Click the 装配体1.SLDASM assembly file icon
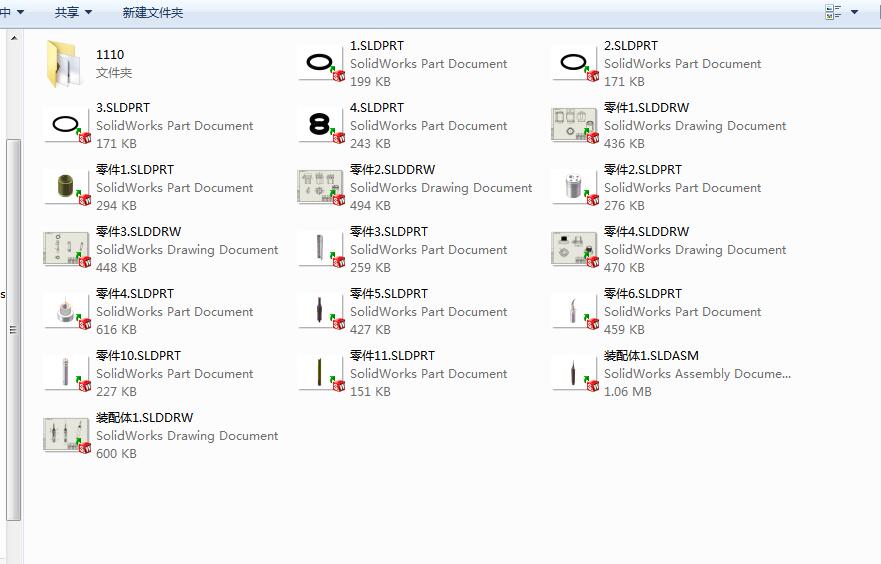 click(574, 373)
